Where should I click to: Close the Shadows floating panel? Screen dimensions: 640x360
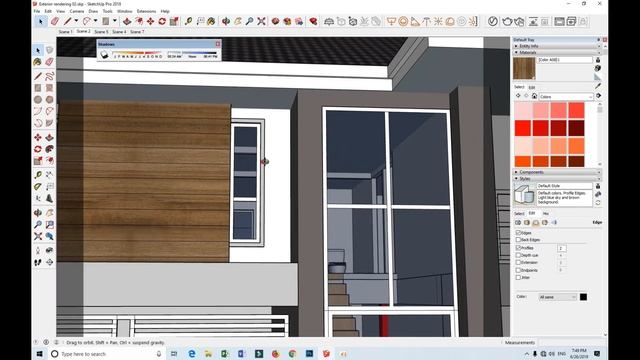click(218, 44)
